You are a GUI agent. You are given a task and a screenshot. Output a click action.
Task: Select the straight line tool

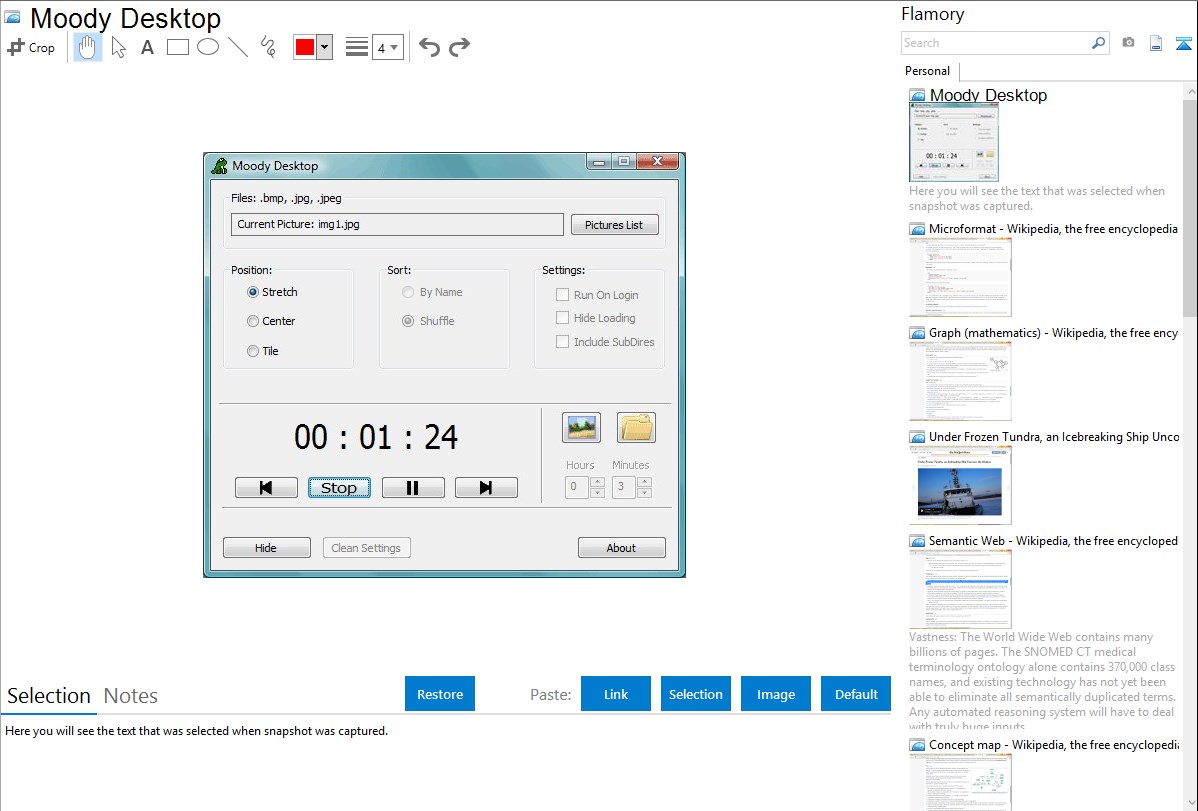click(238, 47)
